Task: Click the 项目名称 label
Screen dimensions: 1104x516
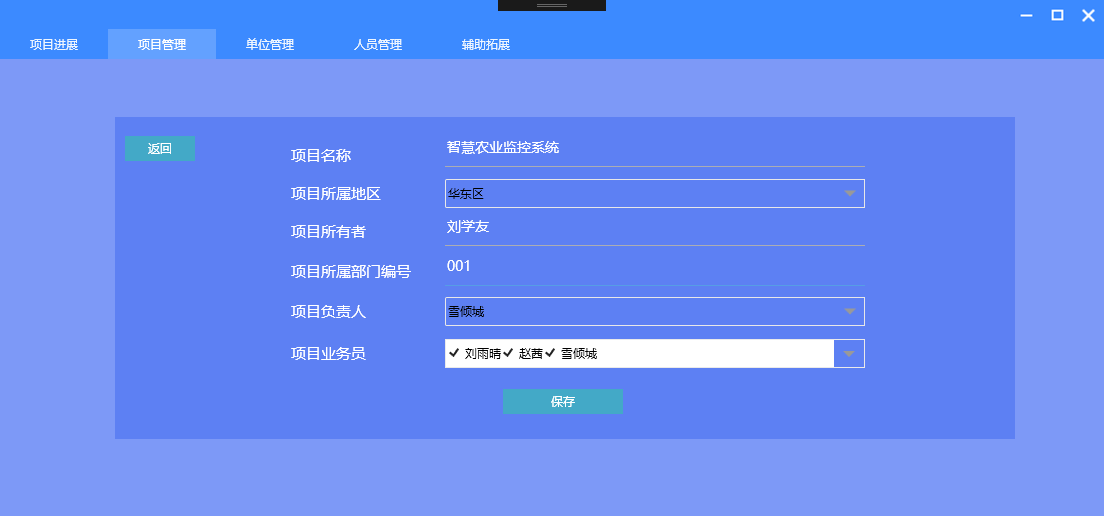Action: click(x=321, y=156)
